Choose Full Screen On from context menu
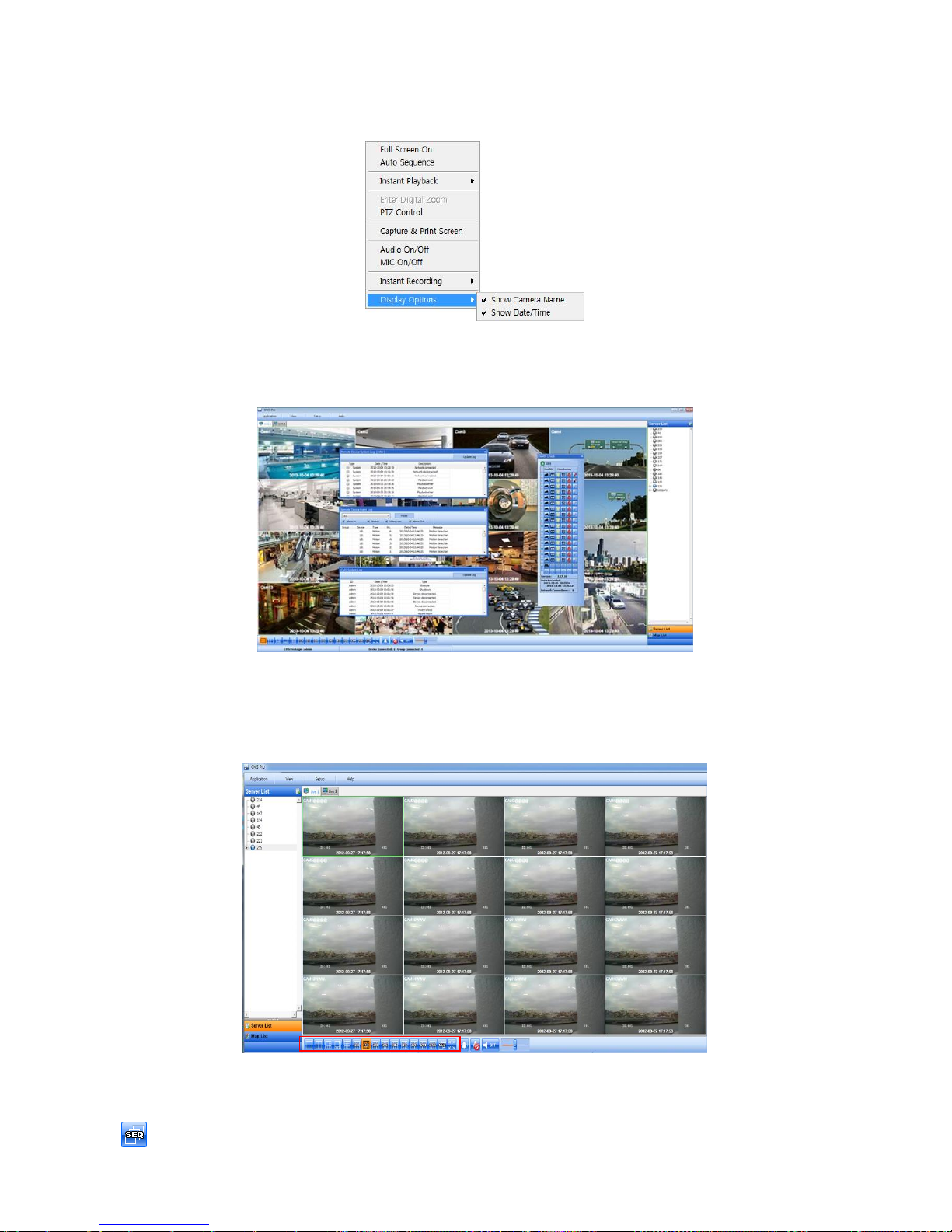The height and width of the screenshot is (1232, 952). click(x=406, y=149)
